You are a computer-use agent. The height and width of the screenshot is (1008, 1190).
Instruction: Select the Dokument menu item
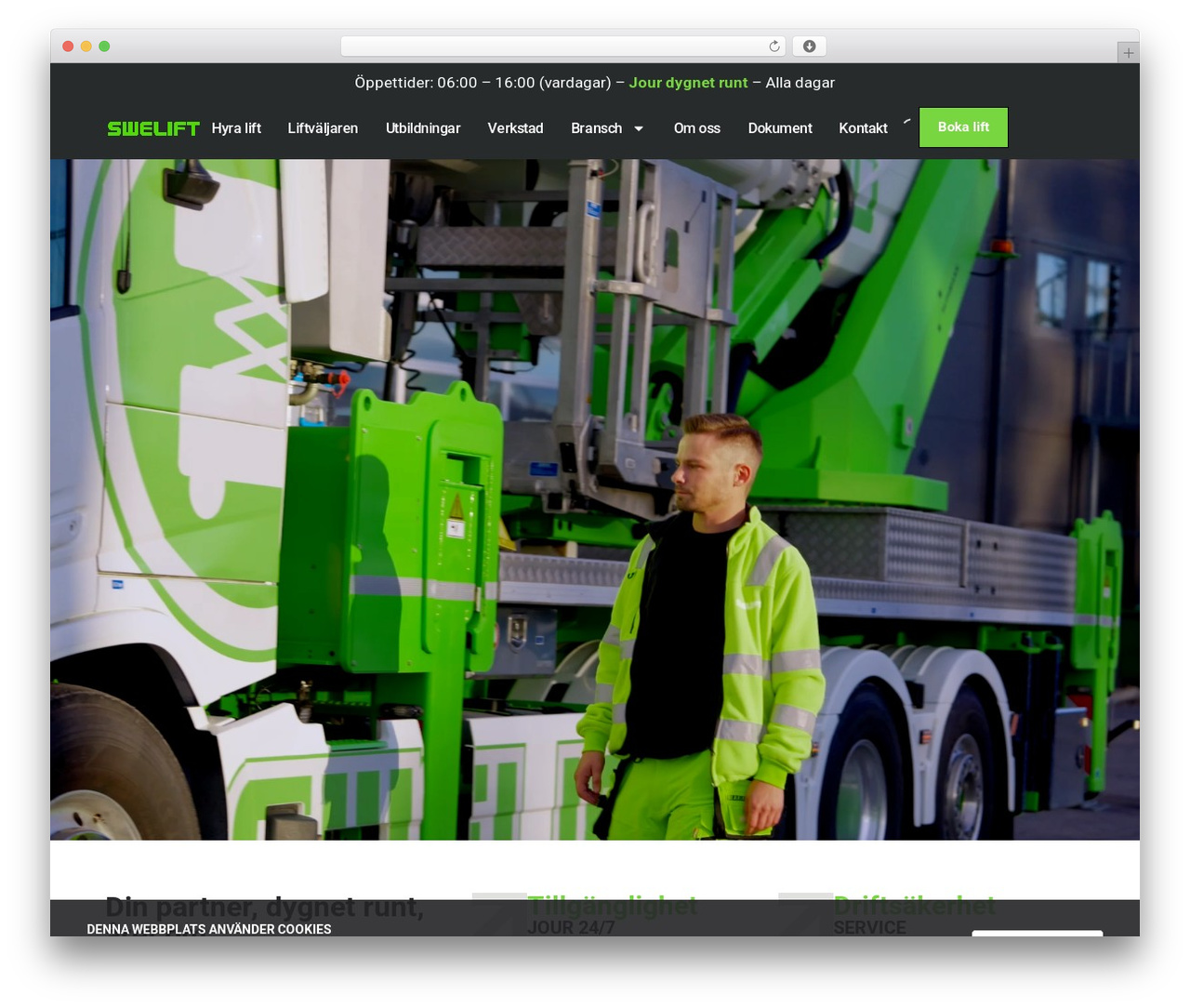[x=780, y=128]
